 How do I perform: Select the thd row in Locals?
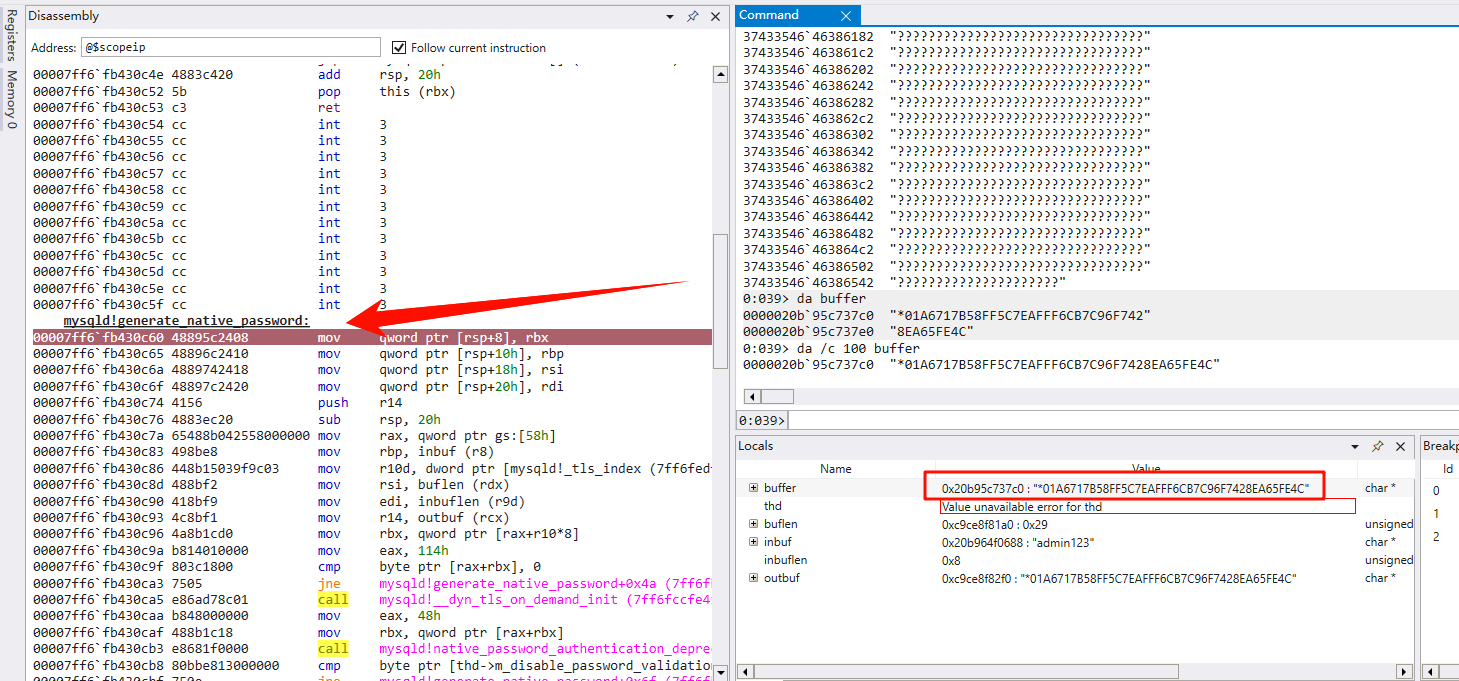click(x=1076, y=506)
